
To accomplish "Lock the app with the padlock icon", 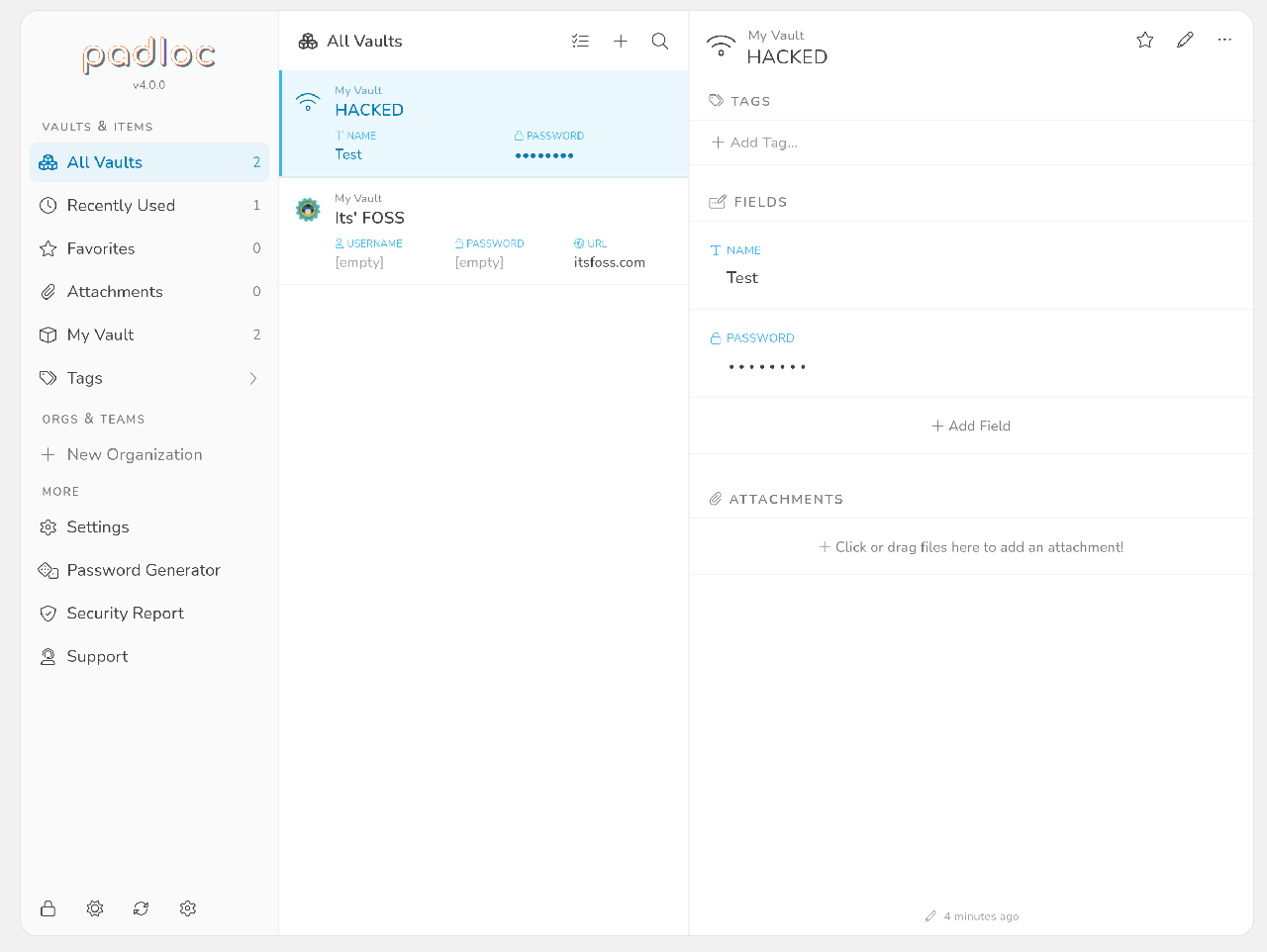I will coord(48,908).
